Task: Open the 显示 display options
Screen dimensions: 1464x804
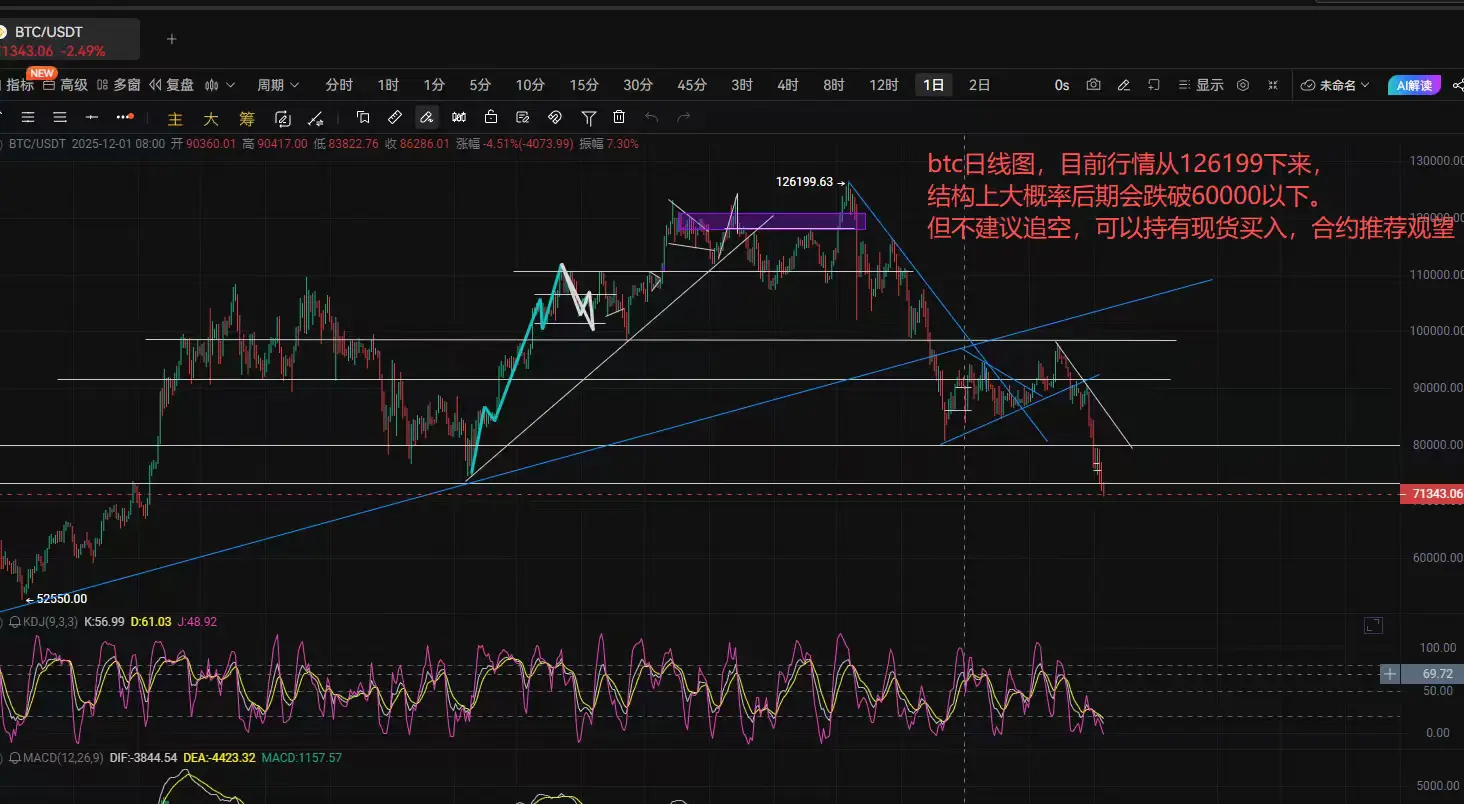Action: [x=1201, y=85]
